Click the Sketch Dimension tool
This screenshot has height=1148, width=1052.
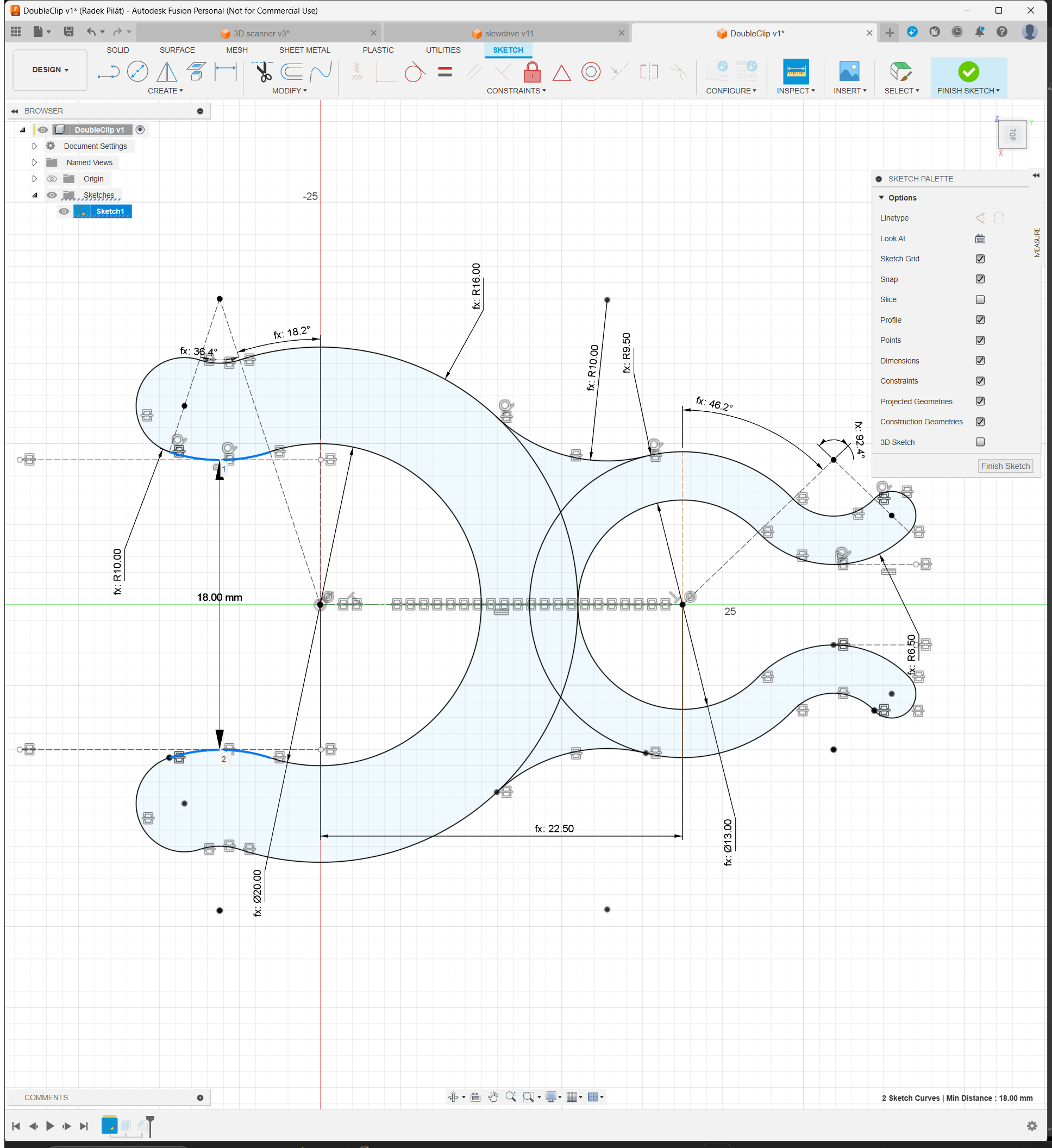coord(226,72)
